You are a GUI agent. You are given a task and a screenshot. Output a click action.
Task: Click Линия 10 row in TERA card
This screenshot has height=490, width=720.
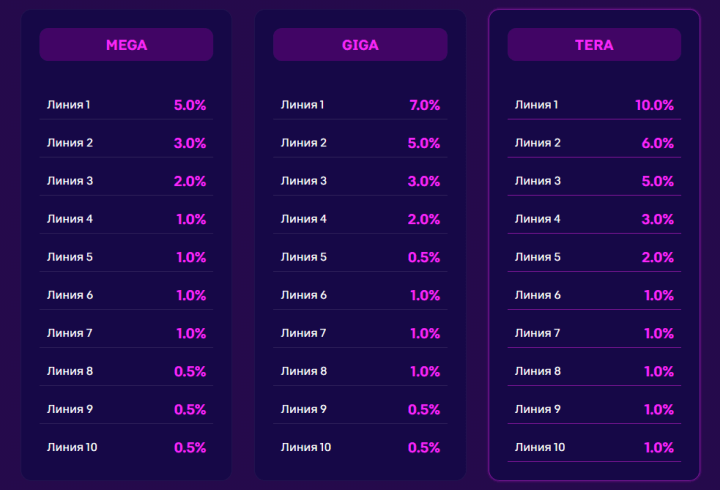click(594, 447)
